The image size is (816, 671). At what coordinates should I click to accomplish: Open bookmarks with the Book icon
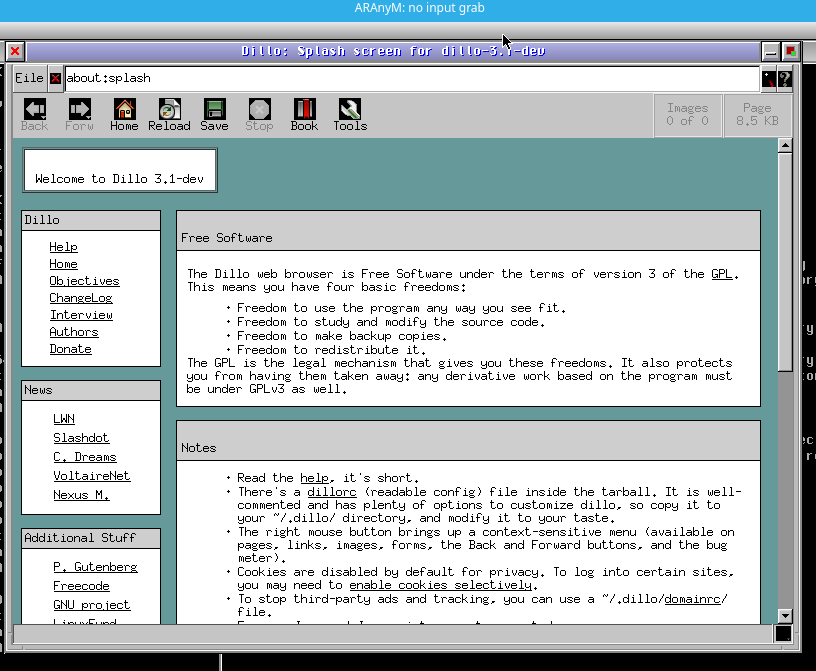pos(304,115)
